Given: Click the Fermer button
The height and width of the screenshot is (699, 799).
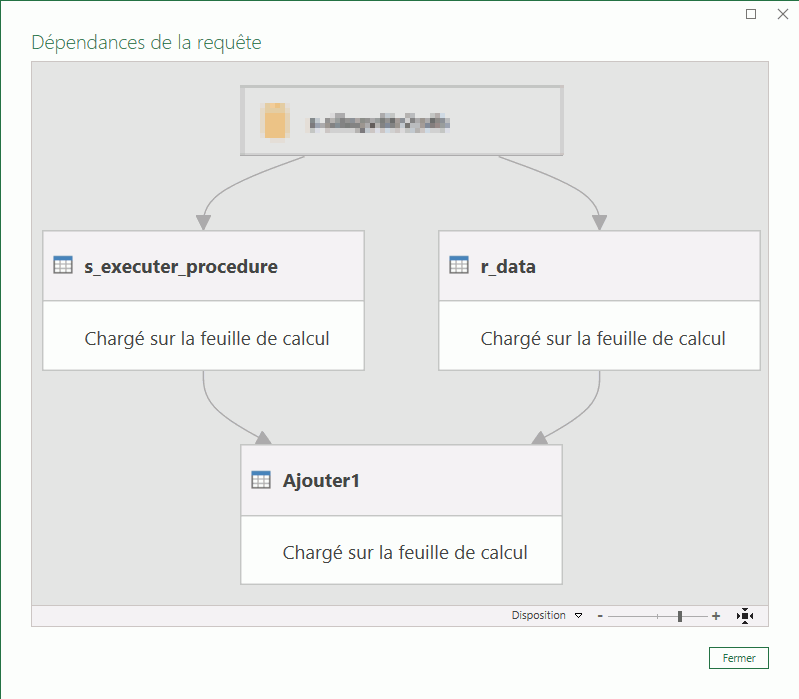Looking at the screenshot, I should [x=739, y=658].
